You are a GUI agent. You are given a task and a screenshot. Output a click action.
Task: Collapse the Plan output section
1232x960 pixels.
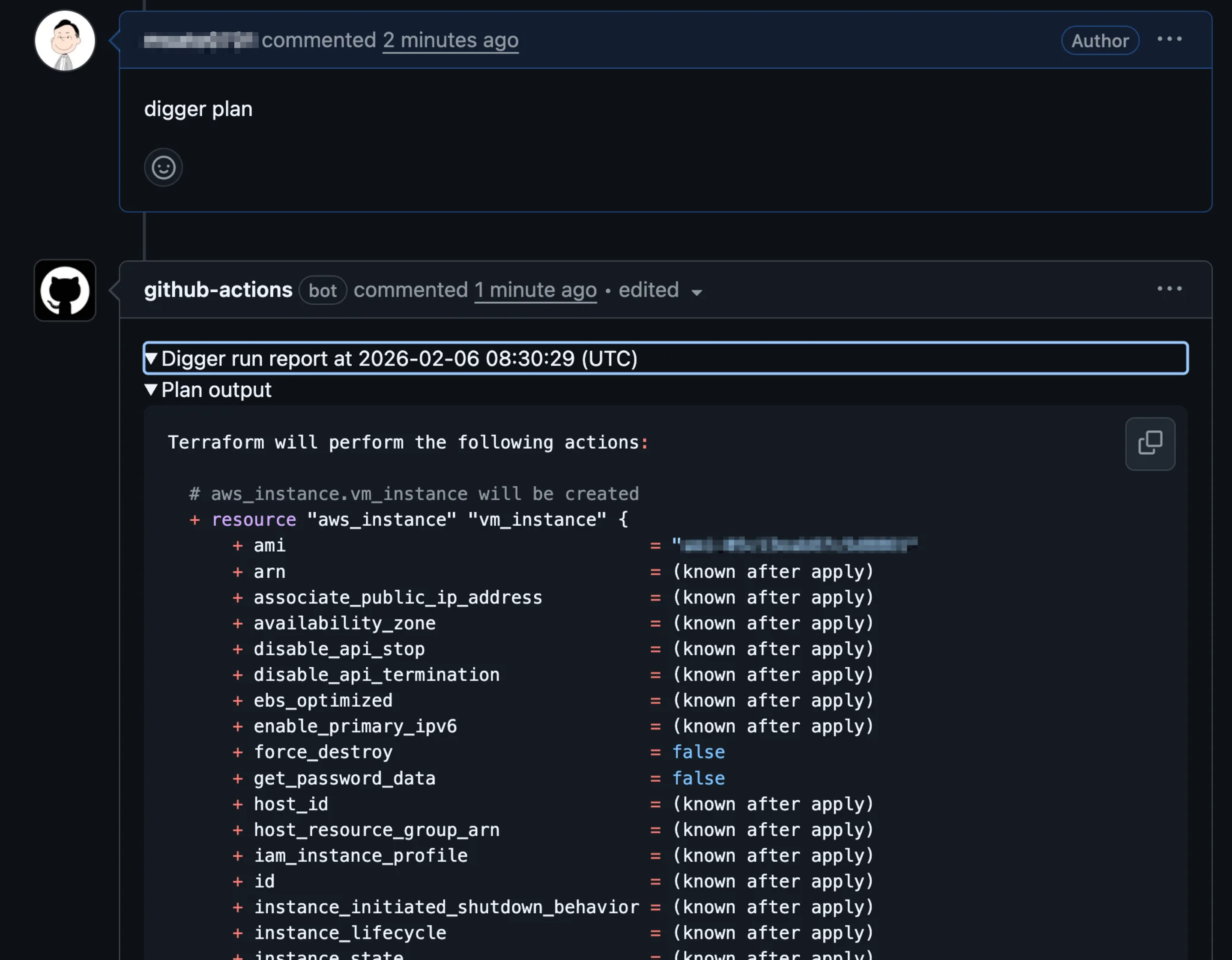pos(151,390)
